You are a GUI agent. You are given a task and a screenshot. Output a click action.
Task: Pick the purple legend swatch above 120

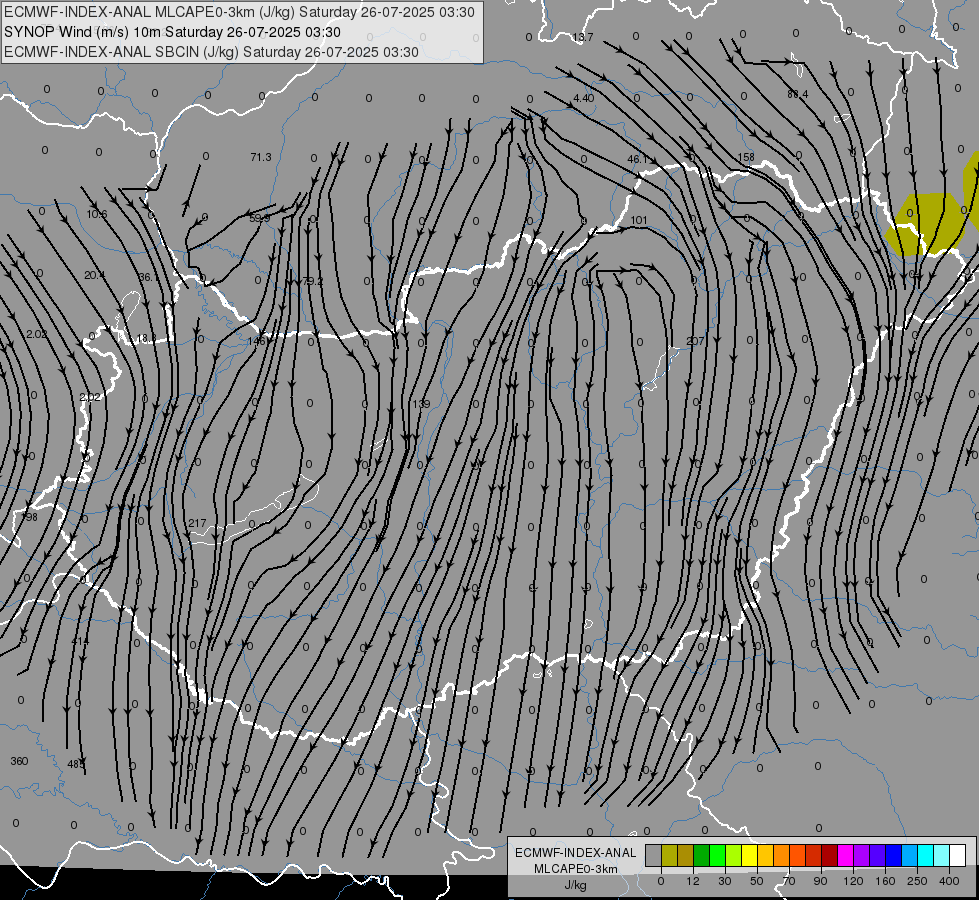[x=862, y=855]
